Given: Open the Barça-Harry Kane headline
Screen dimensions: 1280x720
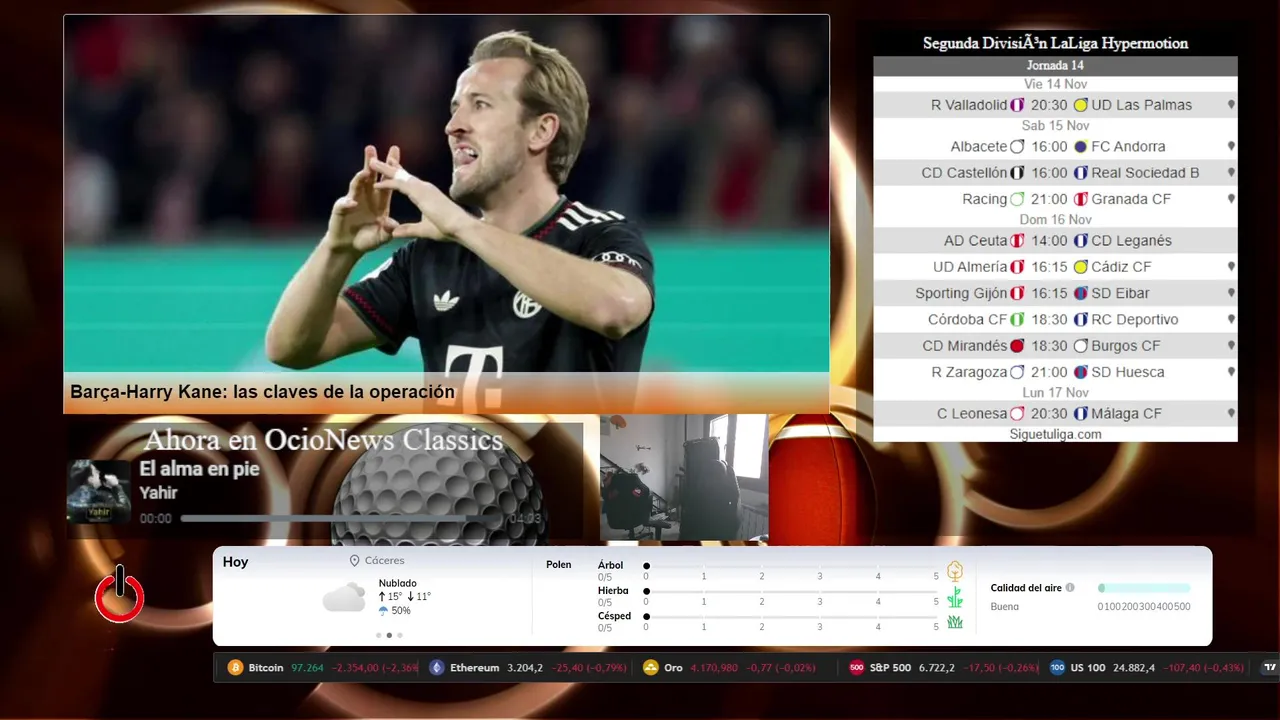Looking at the screenshot, I should 262,392.
